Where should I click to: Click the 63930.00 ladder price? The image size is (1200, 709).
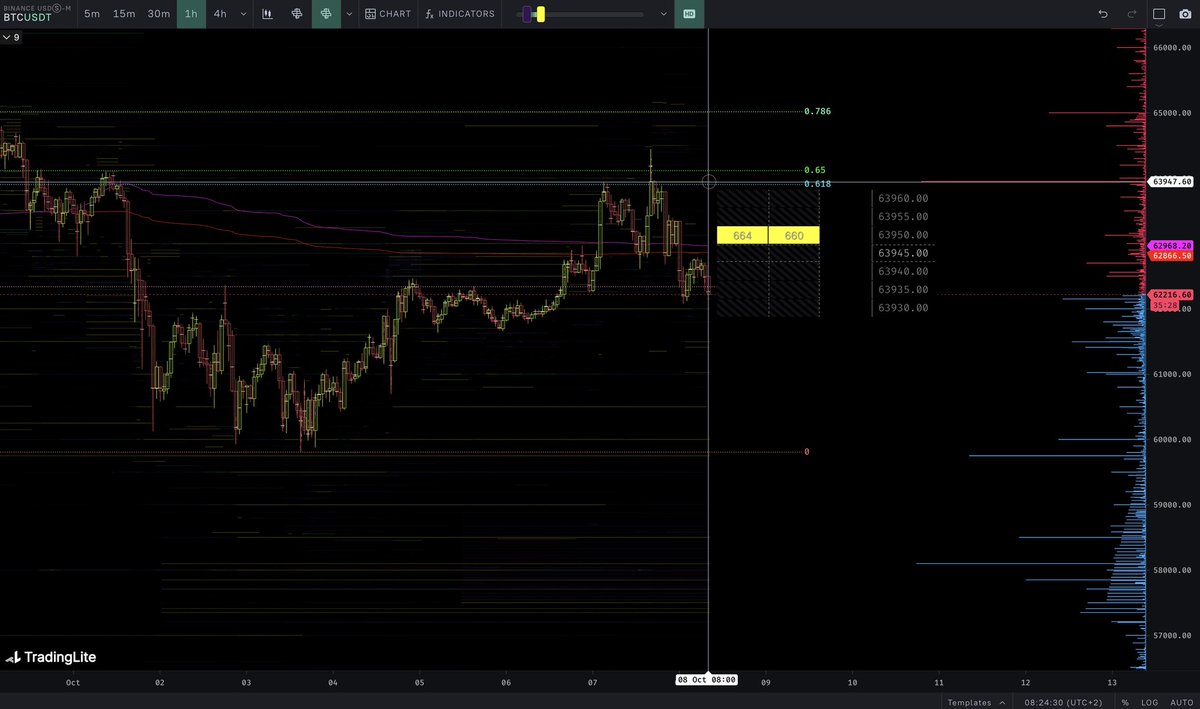903,308
